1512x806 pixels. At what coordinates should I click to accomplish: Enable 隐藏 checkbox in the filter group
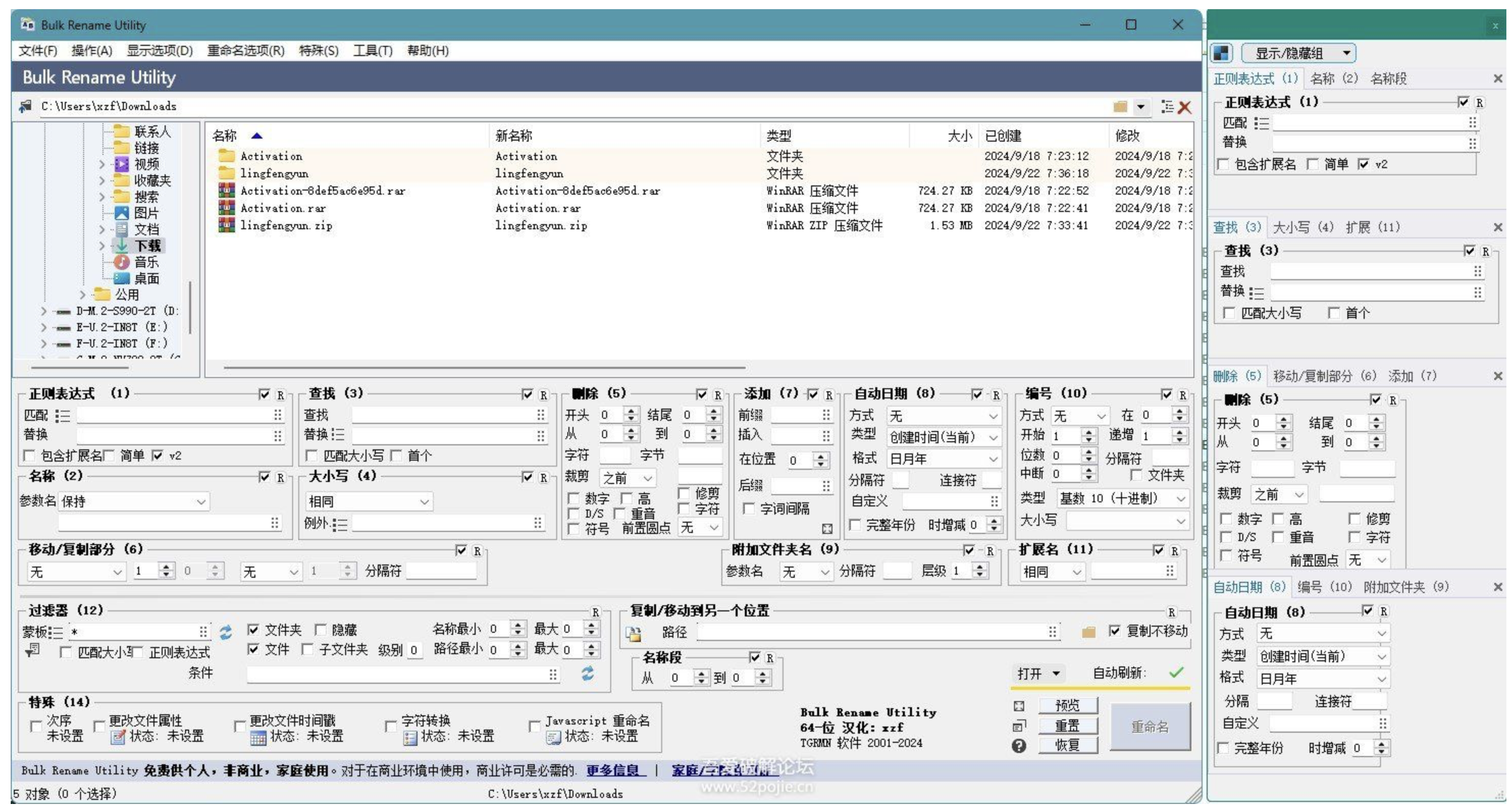(x=320, y=629)
